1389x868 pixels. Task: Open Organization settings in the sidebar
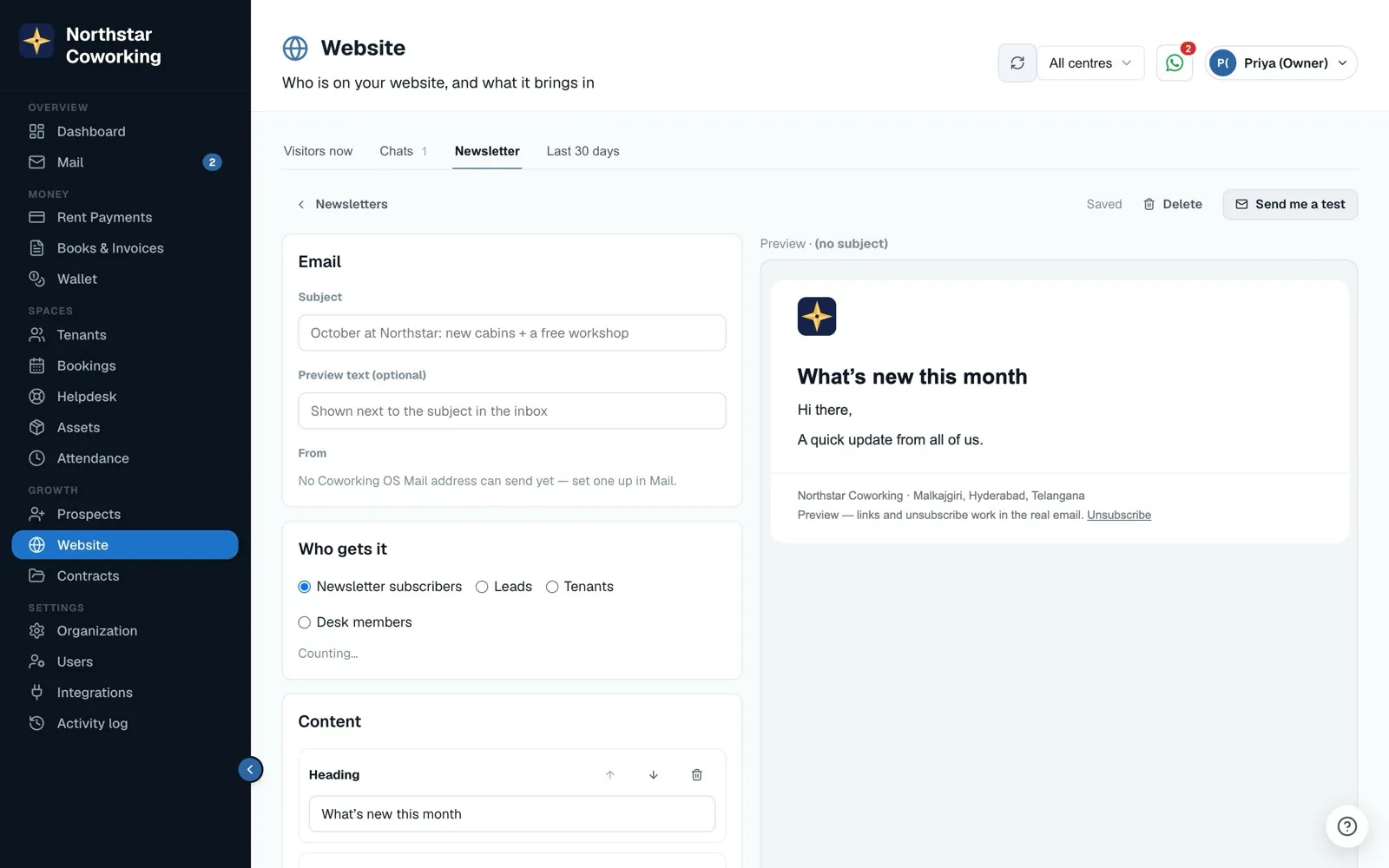click(x=125, y=631)
